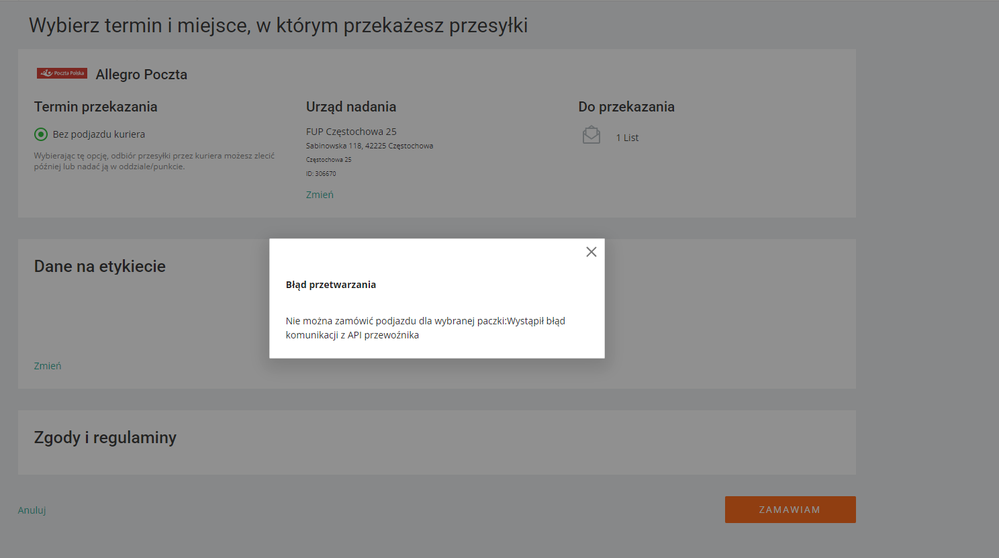This screenshot has height=558, width=999.
Task: Click the error message about API przewoźnika
Action: [x=426, y=328]
